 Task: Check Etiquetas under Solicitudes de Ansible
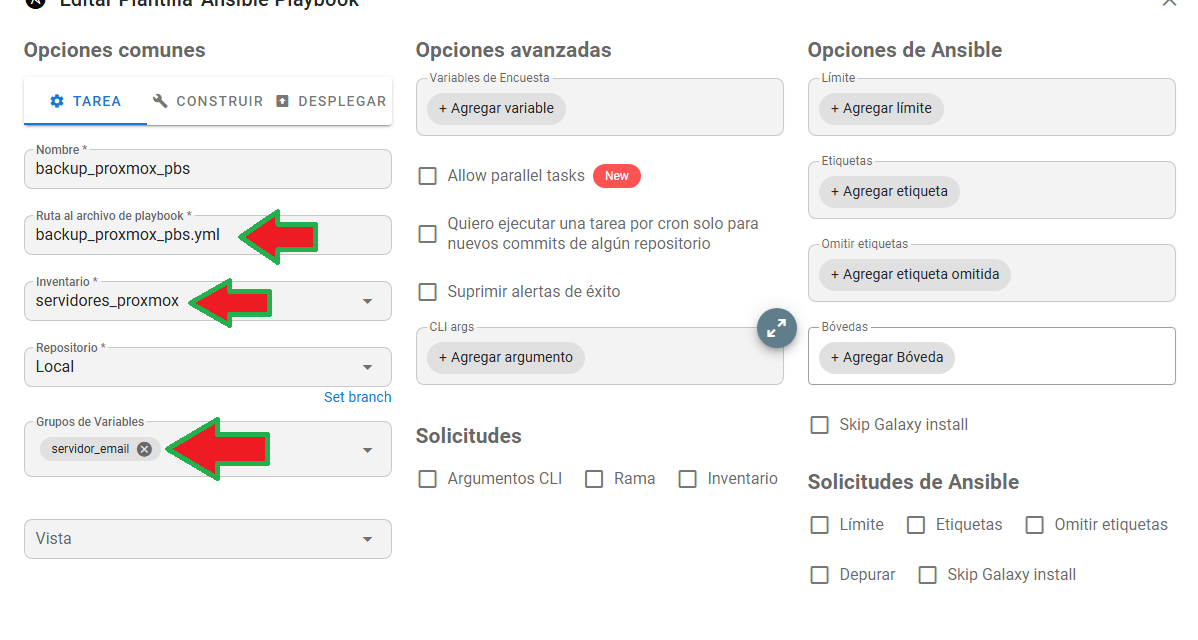915,525
